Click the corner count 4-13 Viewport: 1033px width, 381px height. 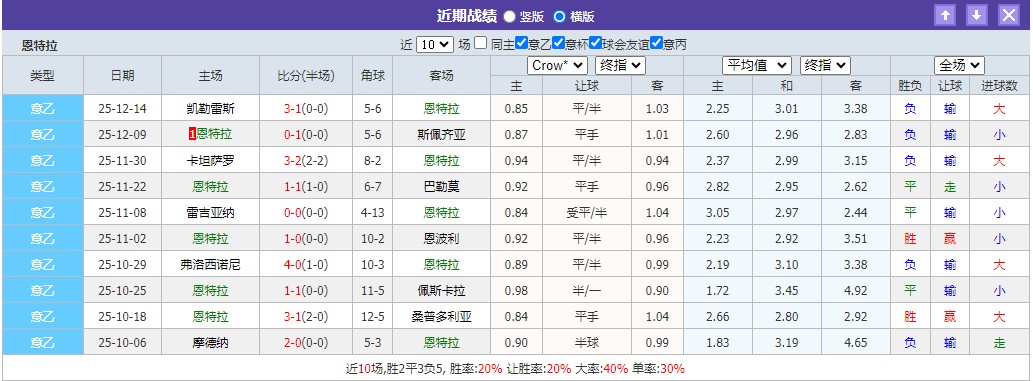point(373,213)
